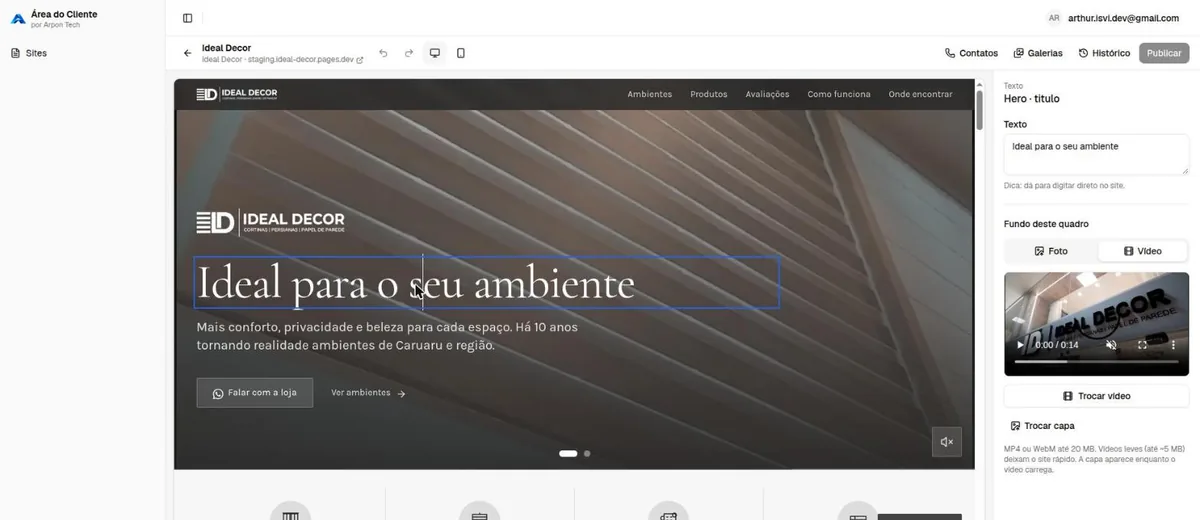This screenshot has width=1200, height=520.
Task: Go to Ambientes in the site nav
Action: [650, 94]
